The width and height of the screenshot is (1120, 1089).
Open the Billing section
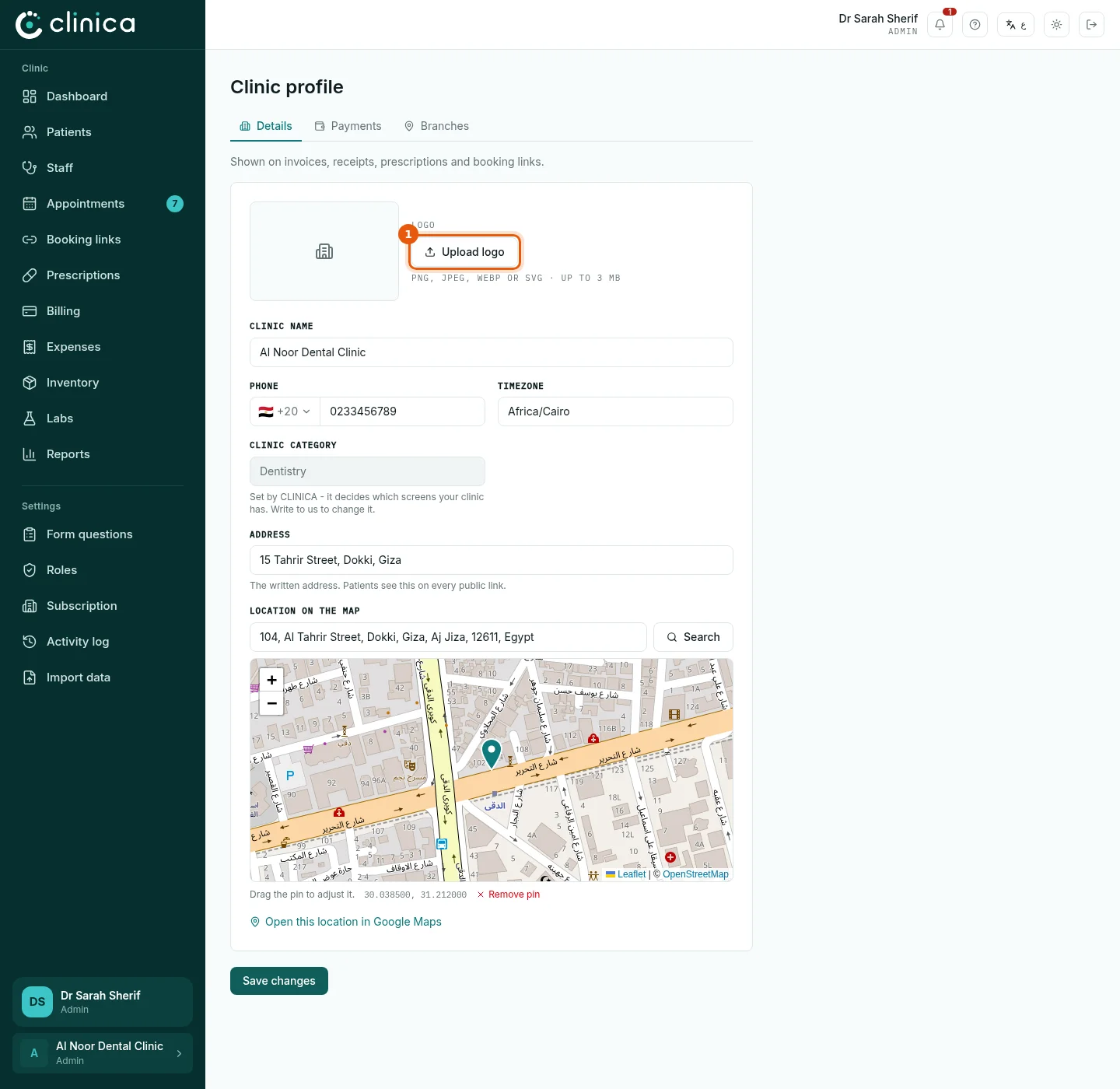pyautogui.click(x=103, y=311)
